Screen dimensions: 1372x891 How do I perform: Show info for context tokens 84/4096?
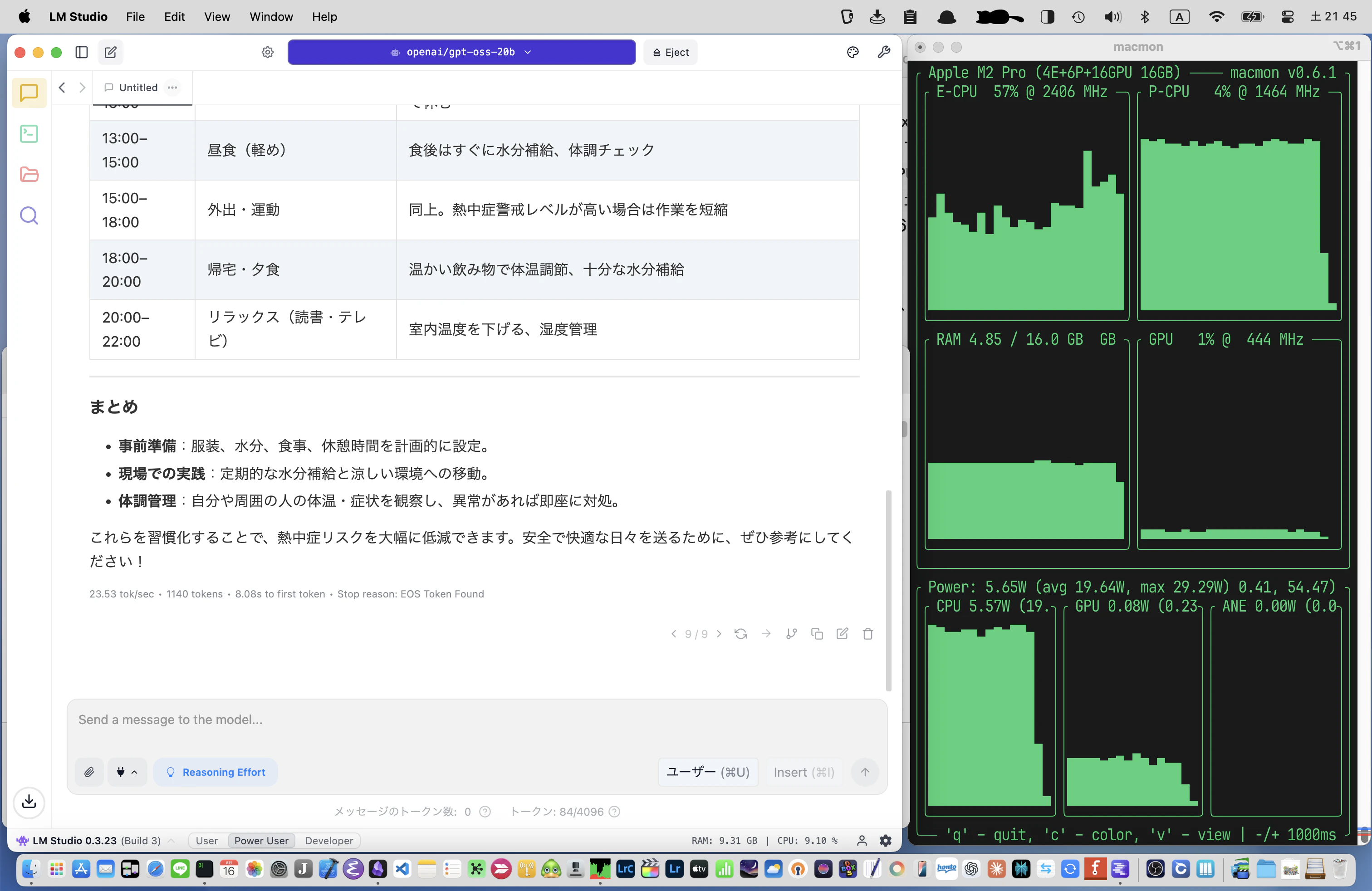(x=614, y=812)
